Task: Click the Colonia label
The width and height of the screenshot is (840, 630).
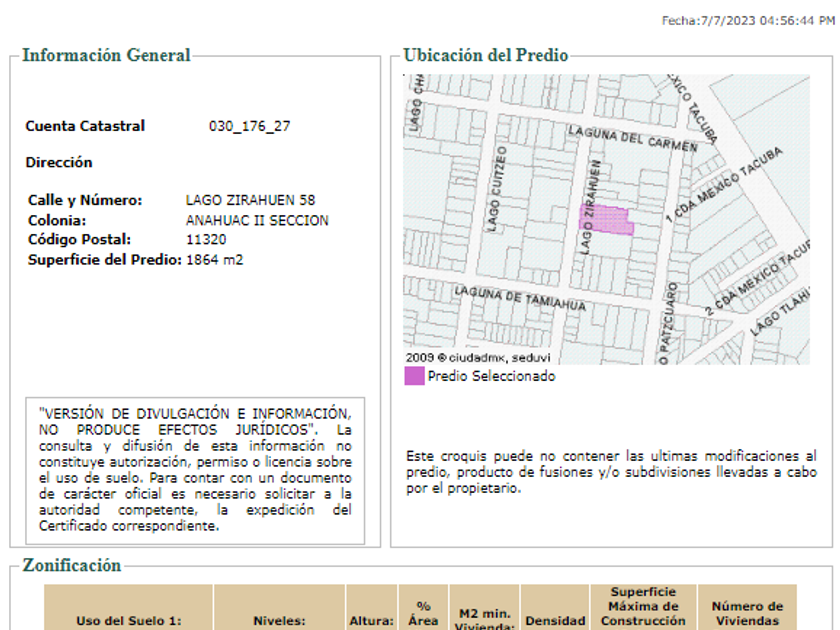Action: pos(57,220)
